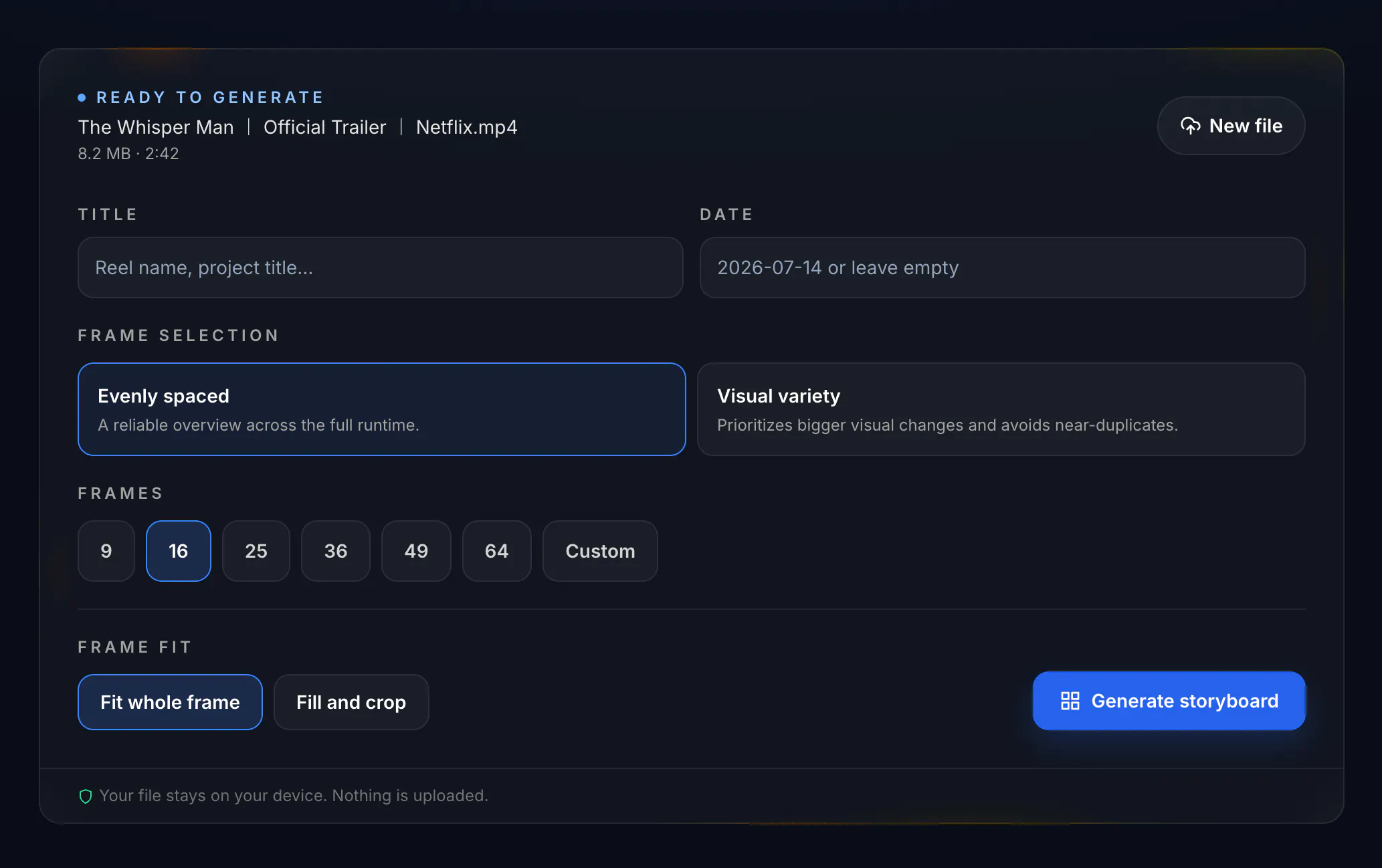Select Visual variety frame selection
Viewport: 1382px width, 868px height.
1001,409
